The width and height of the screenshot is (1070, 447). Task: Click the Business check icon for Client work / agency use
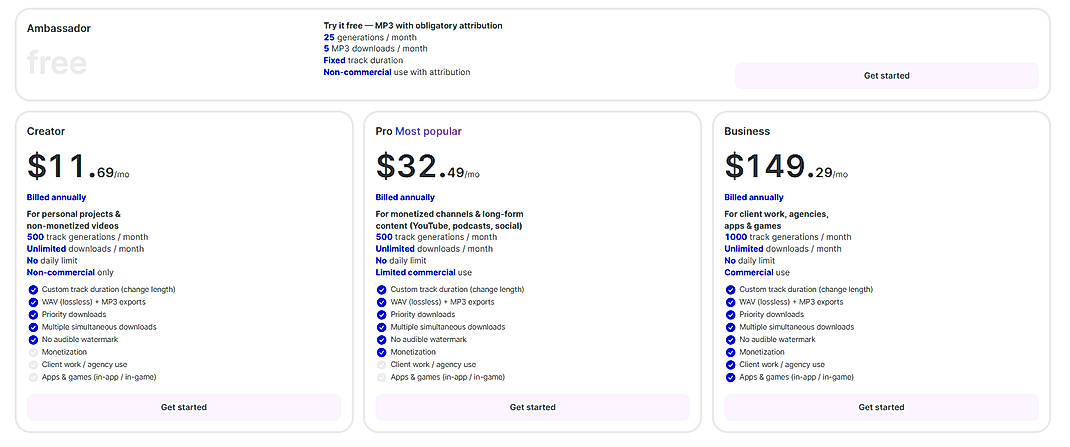point(730,365)
